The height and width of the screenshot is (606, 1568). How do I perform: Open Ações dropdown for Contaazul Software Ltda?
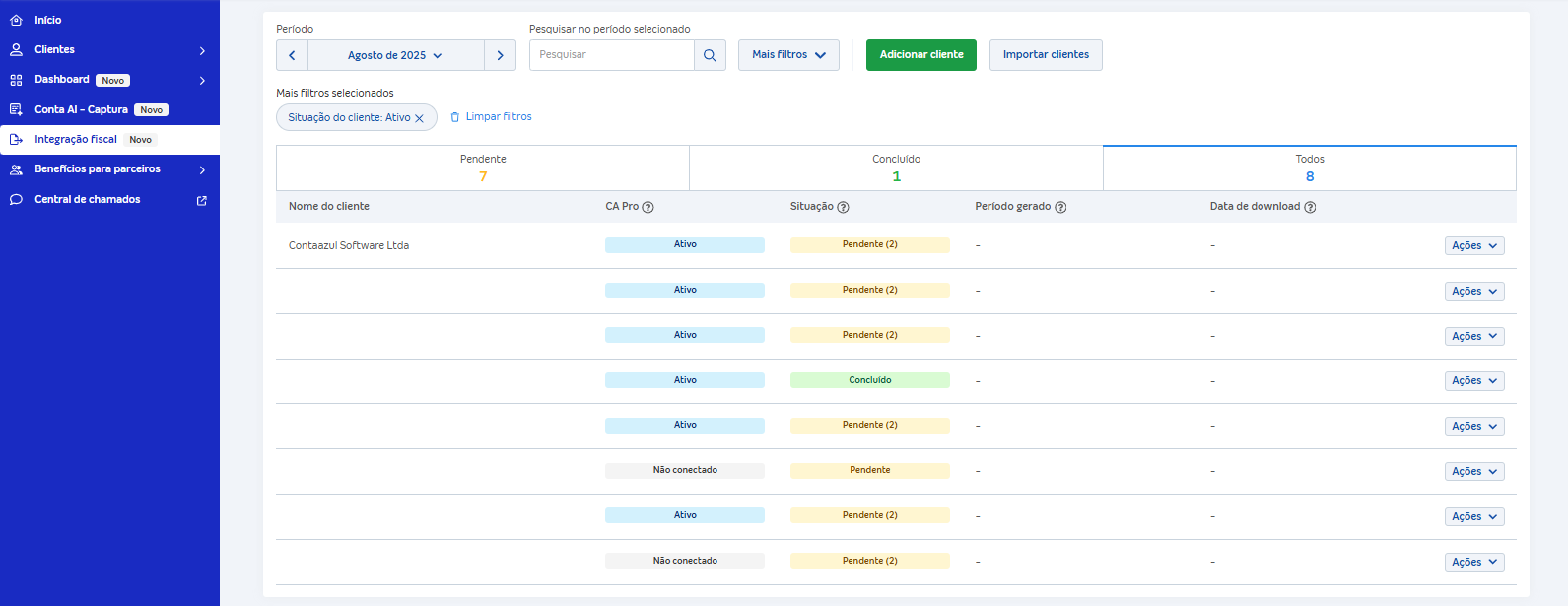[x=1474, y=246]
